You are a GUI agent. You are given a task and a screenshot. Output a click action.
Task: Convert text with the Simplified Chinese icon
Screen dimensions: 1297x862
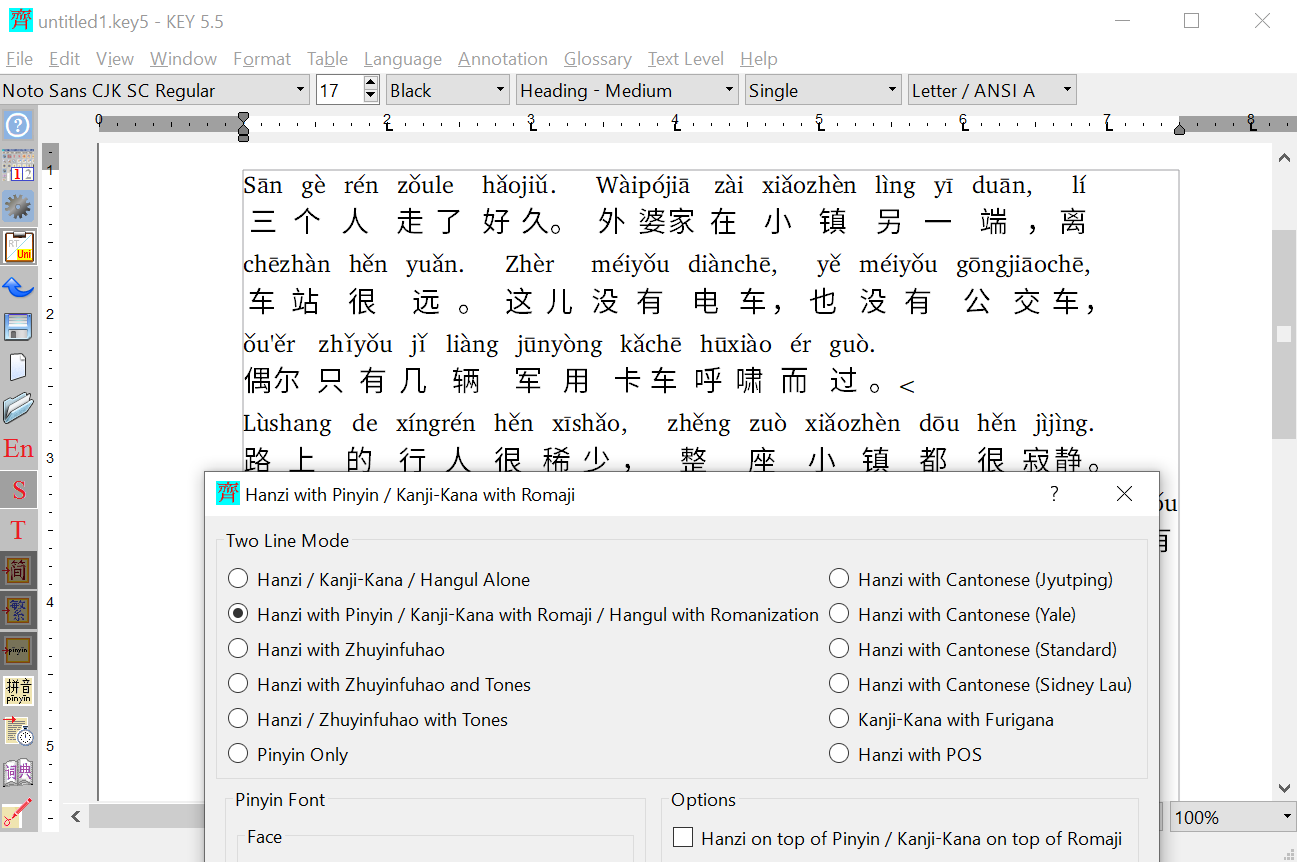coord(18,568)
